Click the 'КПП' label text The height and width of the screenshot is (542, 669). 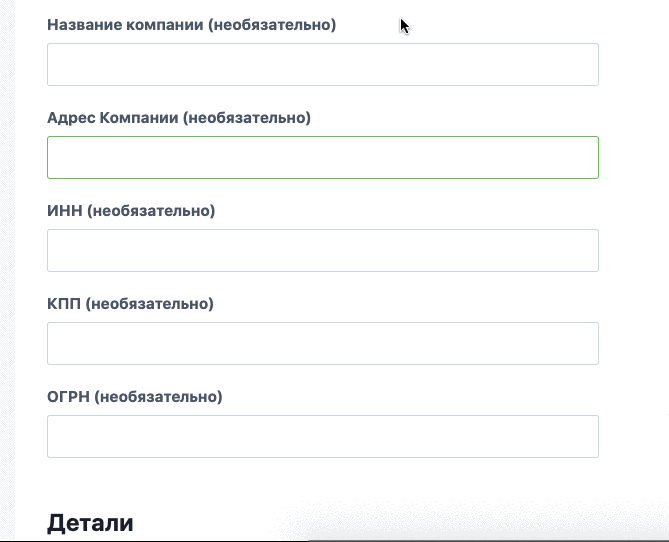[64, 304]
